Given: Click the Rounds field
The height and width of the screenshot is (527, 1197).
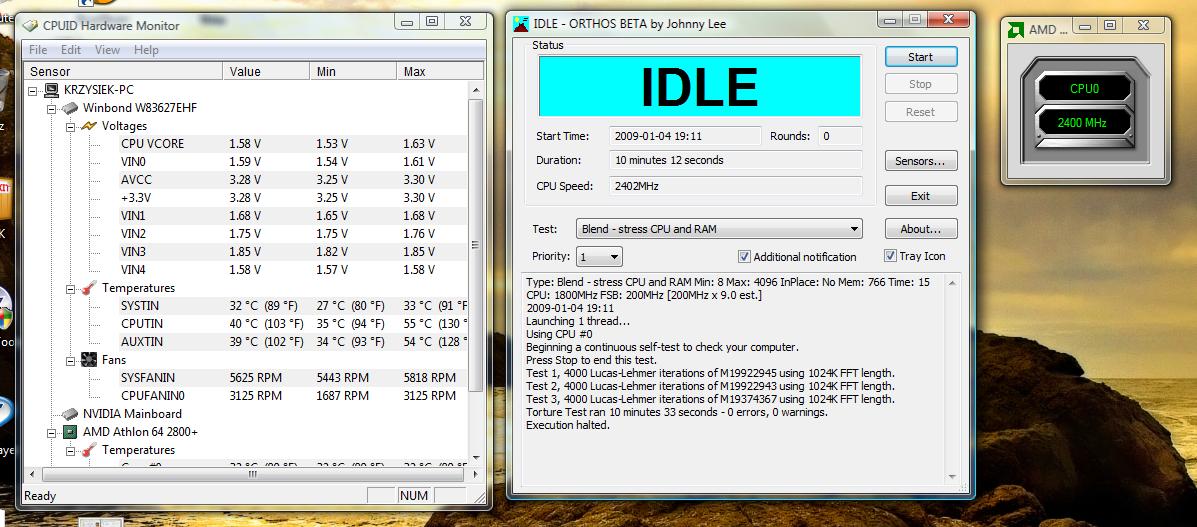Looking at the screenshot, I should 840,136.
